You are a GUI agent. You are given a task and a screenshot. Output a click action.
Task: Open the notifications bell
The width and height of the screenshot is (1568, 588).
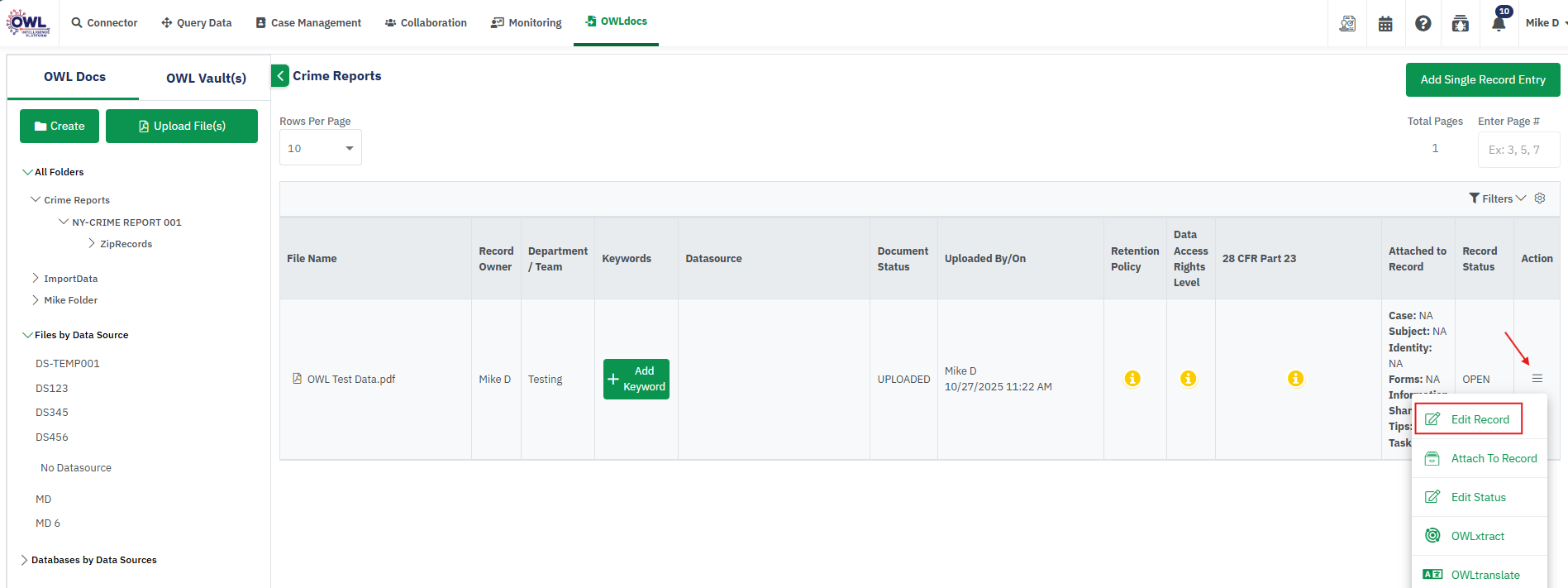tap(1498, 23)
